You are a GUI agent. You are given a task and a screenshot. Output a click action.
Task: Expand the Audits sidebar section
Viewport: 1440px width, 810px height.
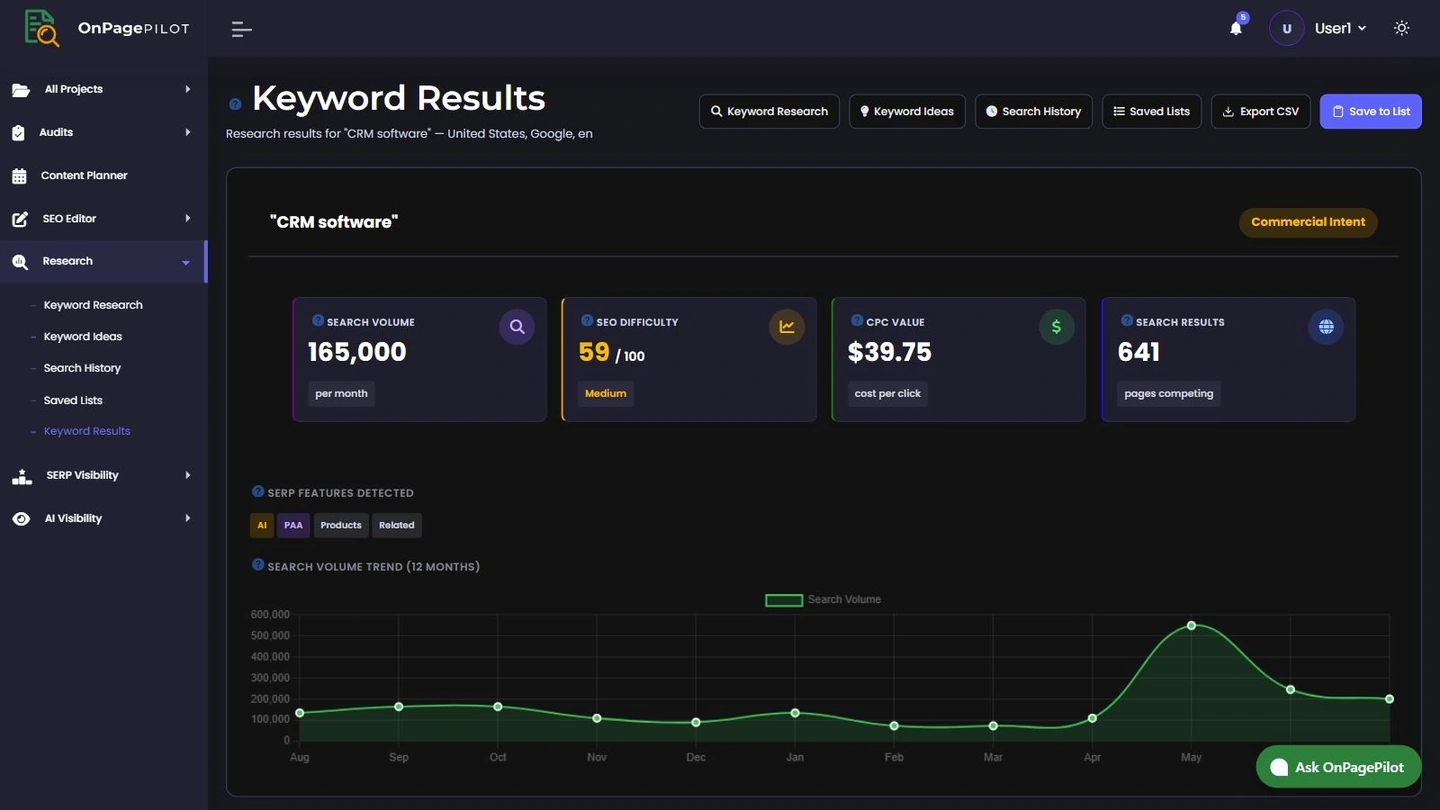[104, 132]
